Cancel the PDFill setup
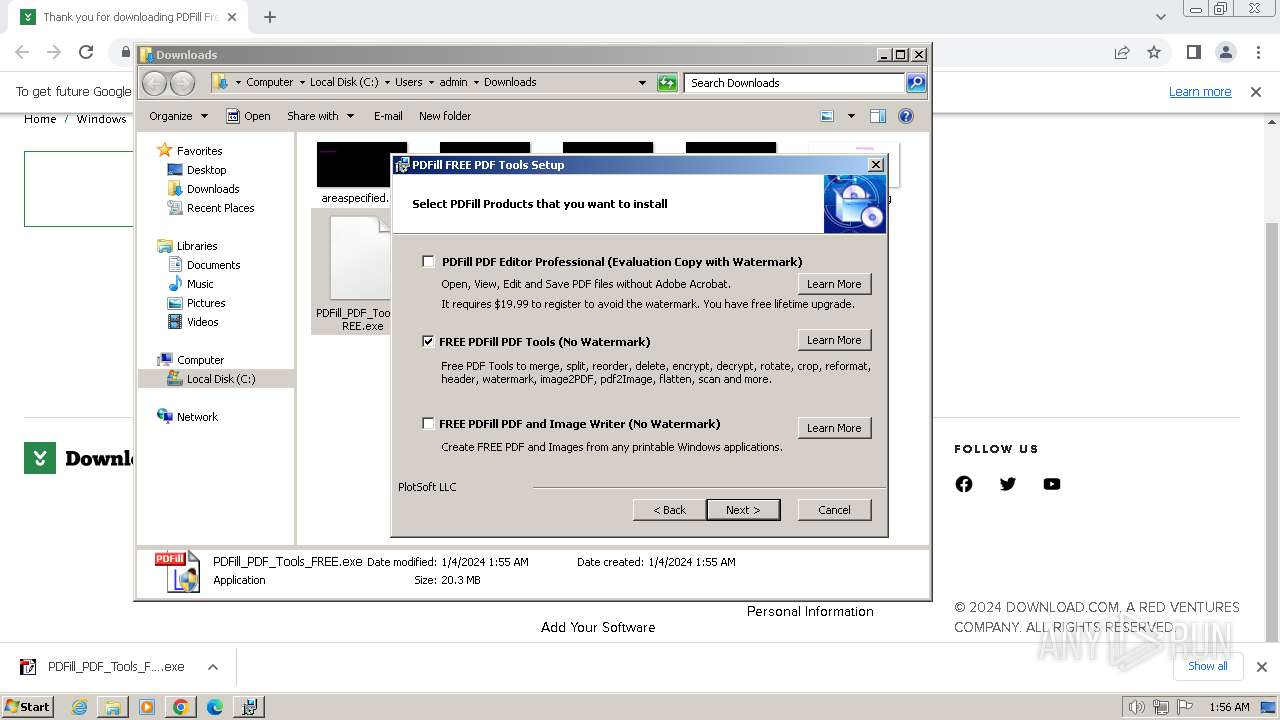This screenshot has width=1280, height=720. click(834, 510)
